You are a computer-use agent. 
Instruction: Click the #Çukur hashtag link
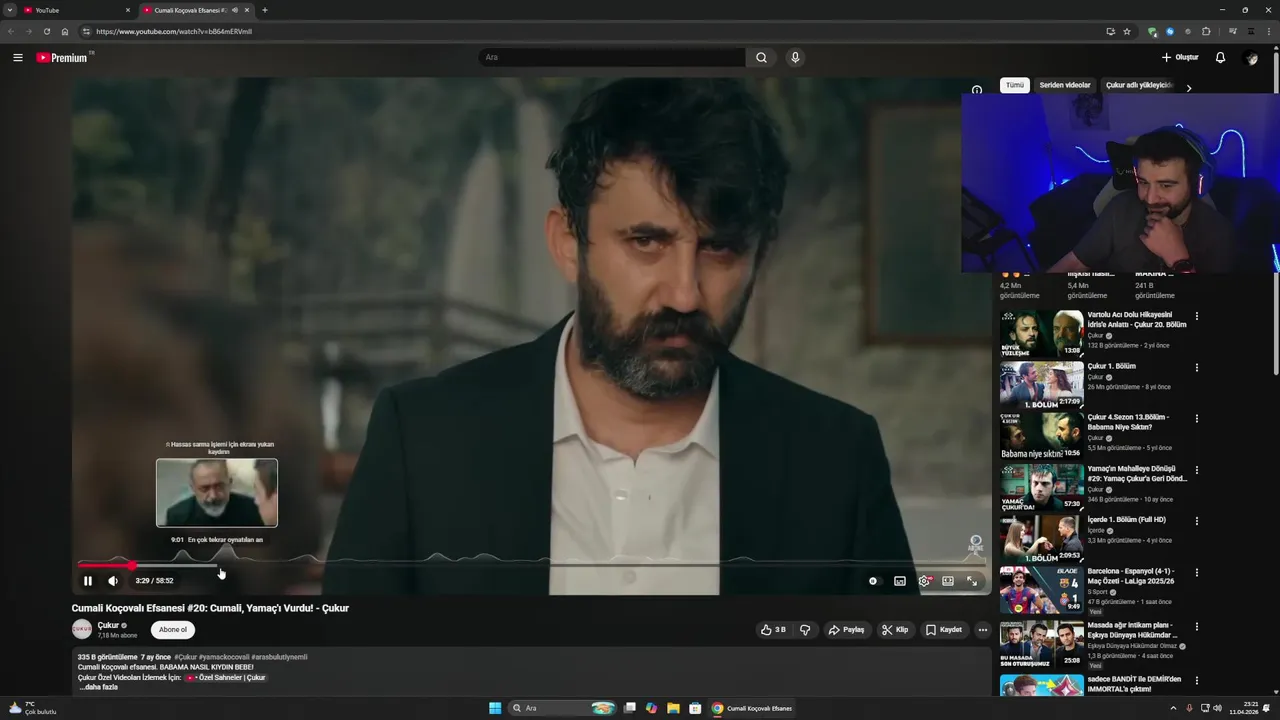tap(186, 657)
